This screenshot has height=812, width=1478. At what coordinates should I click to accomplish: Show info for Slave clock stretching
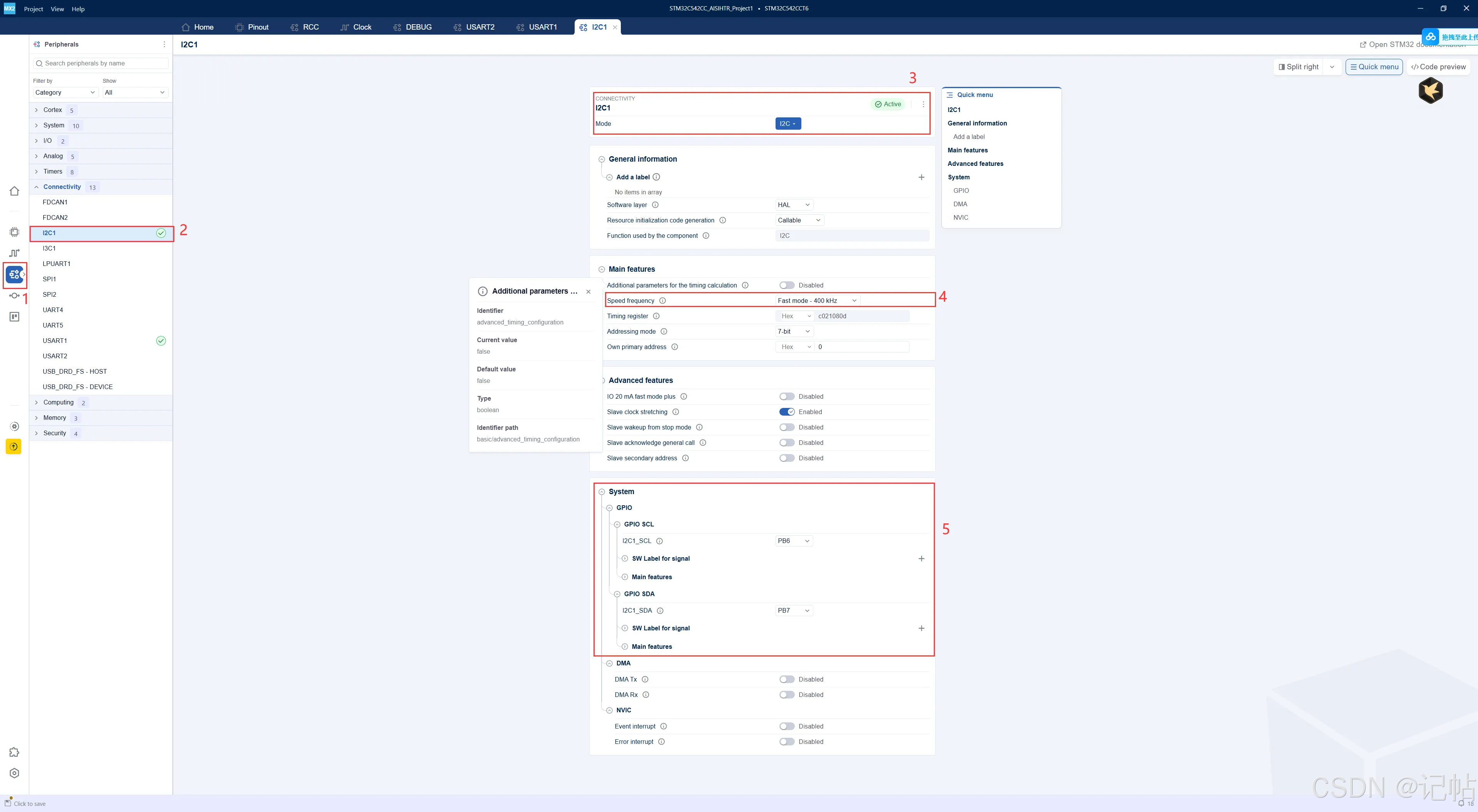coord(676,412)
